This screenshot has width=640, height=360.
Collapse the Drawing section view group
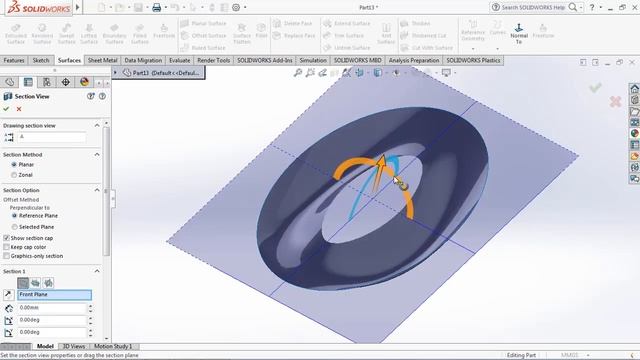coord(97,125)
